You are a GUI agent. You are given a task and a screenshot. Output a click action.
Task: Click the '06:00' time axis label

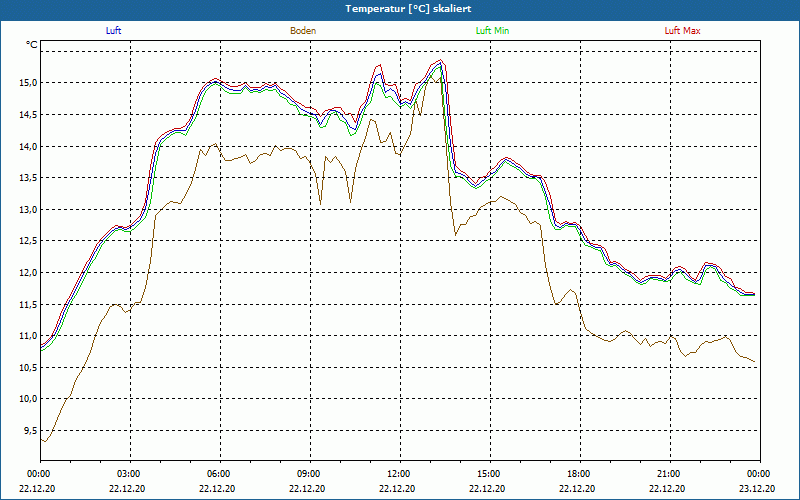tap(220, 474)
